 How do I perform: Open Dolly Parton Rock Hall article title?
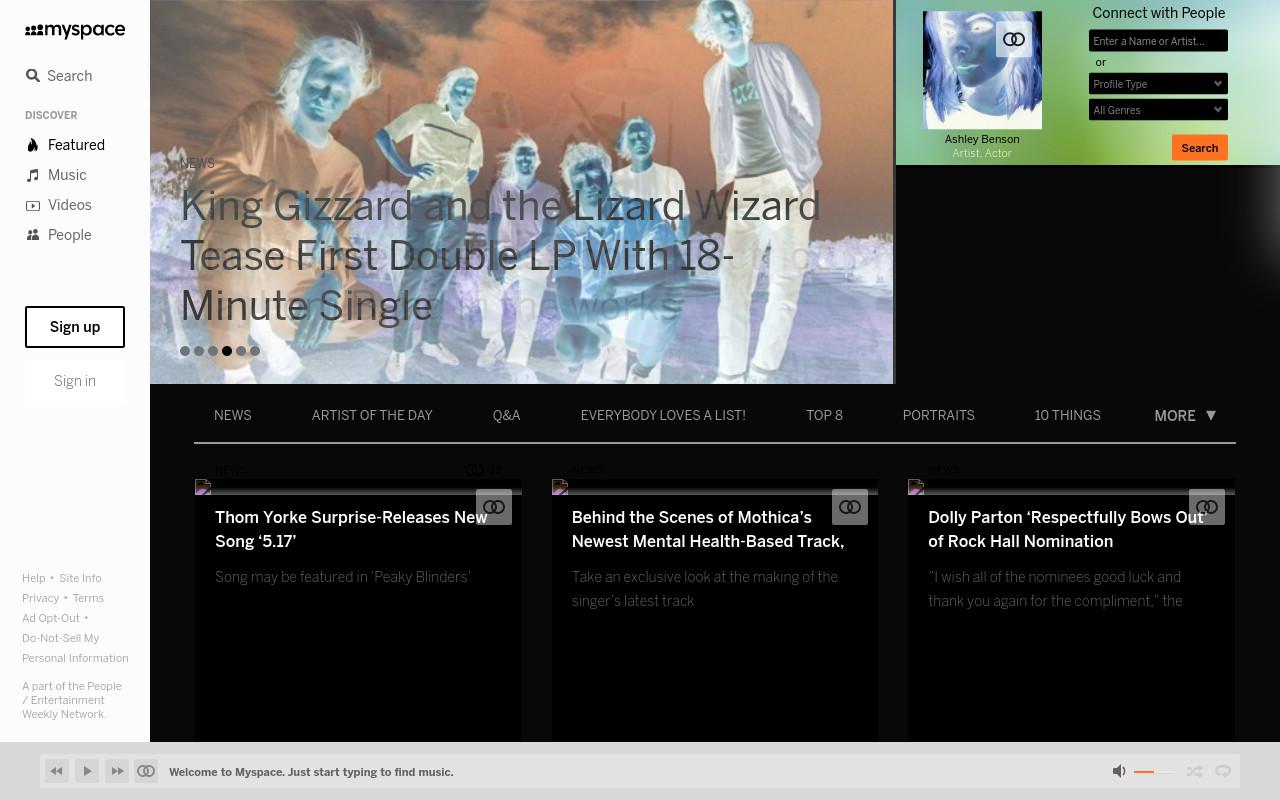point(1067,529)
